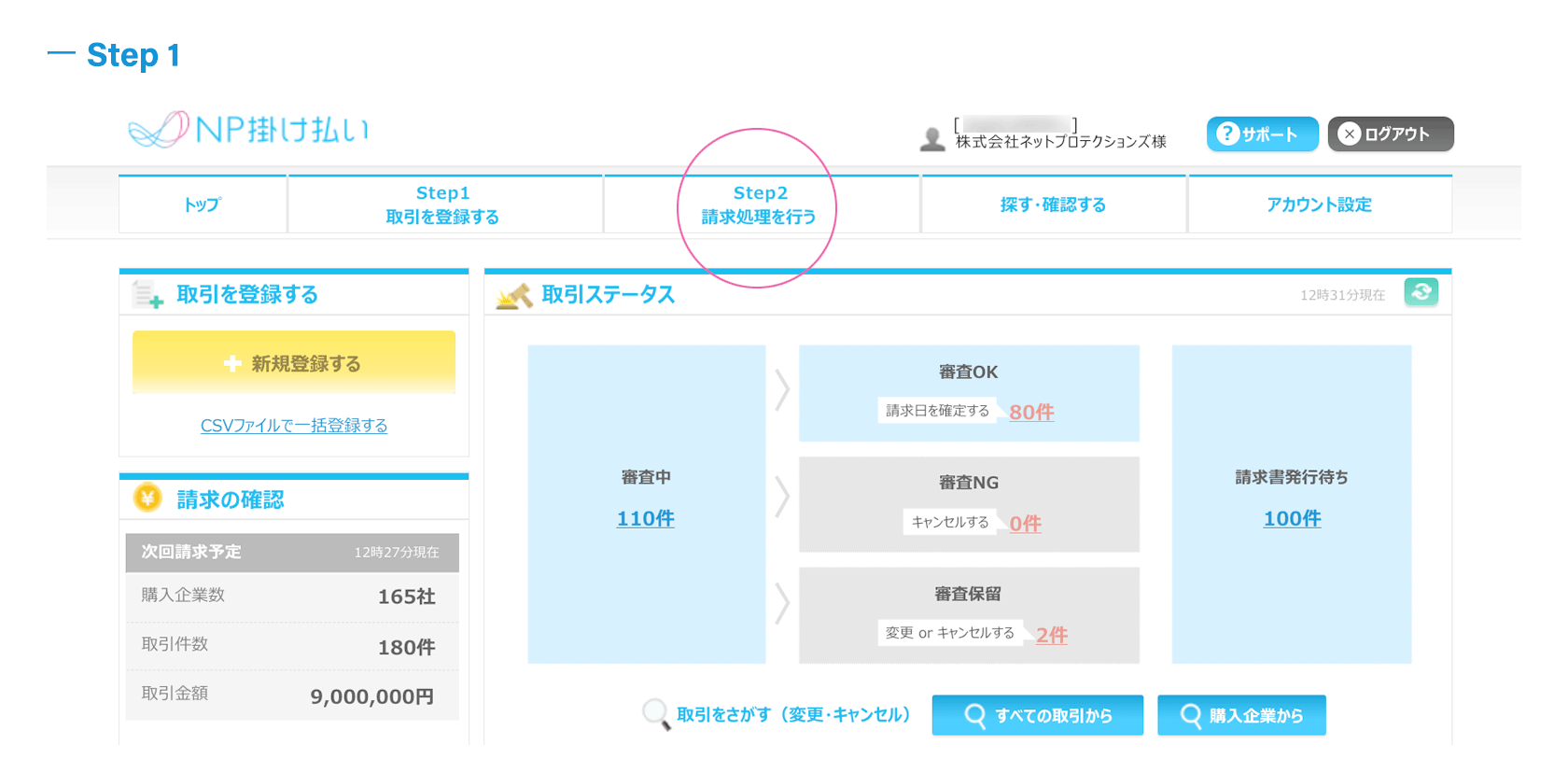This screenshot has width=1568, height=773.
Task: Click the 次回請求予定 header
Action: click(191, 552)
